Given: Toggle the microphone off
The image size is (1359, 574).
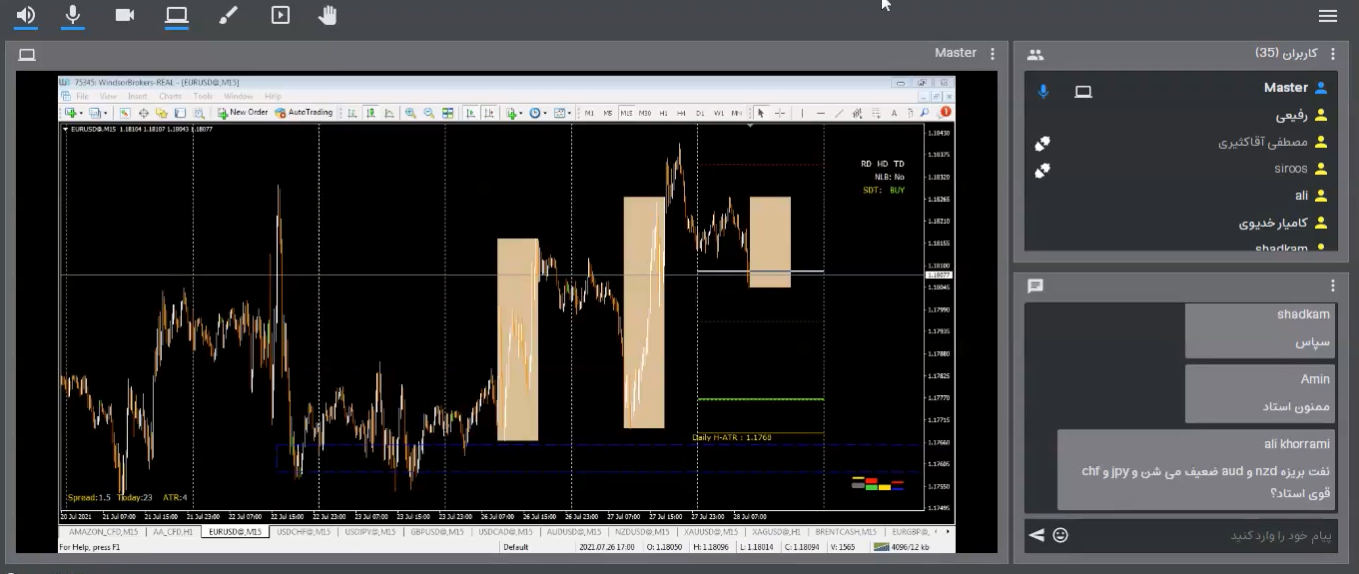Looking at the screenshot, I should pos(73,15).
